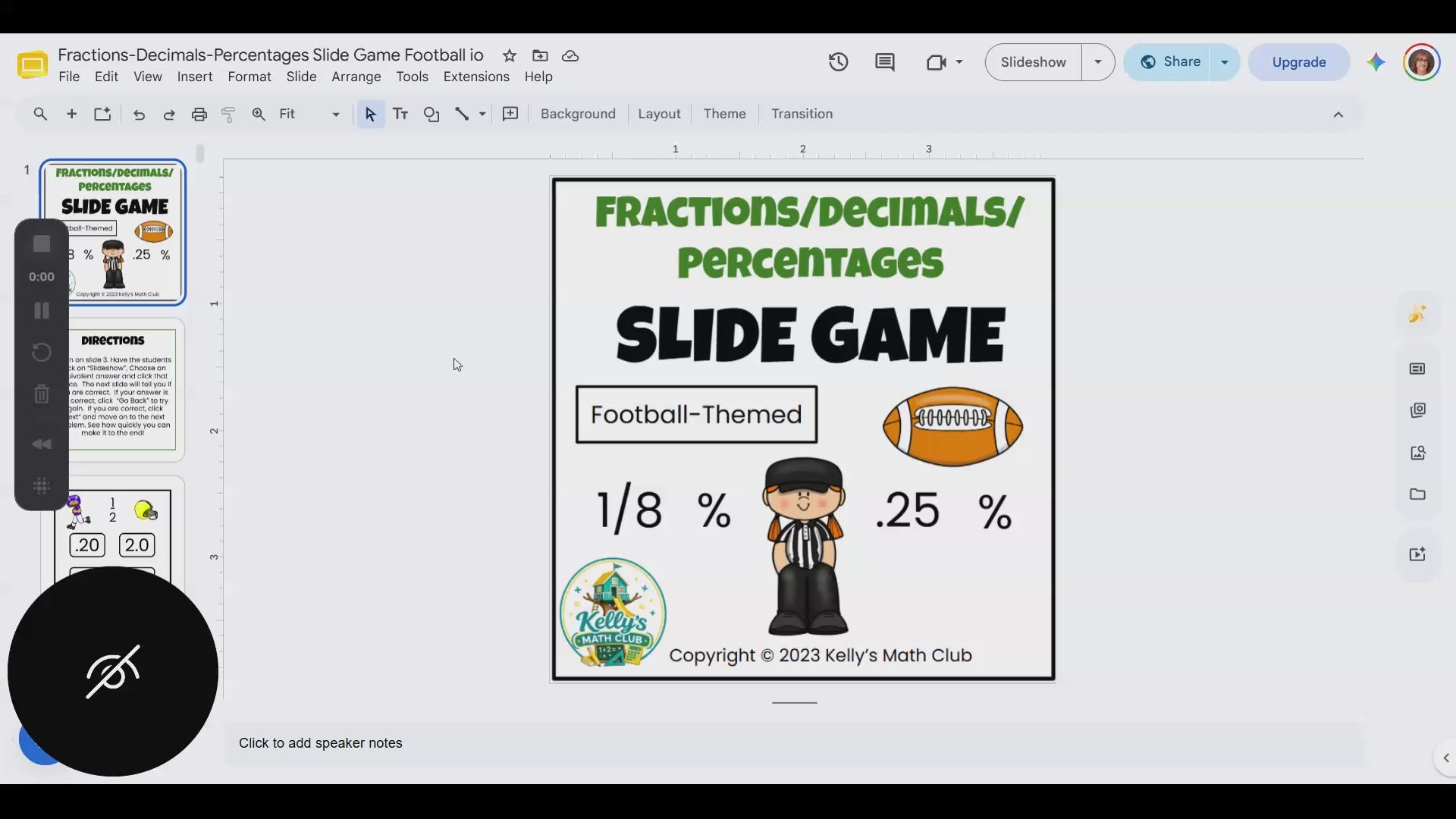The width and height of the screenshot is (1456, 819).
Task: Open the Fit zoom level dropdown
Action: (x=309, y=114)
